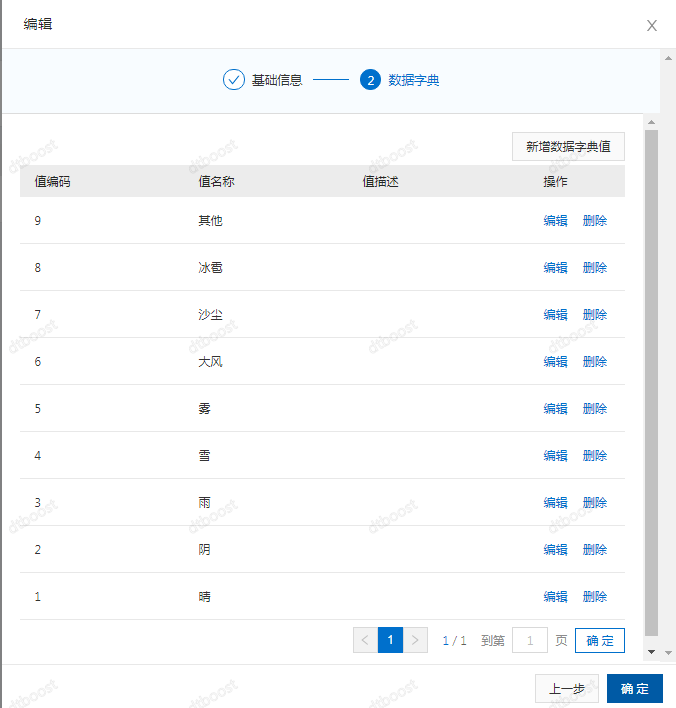Edit the 大风 dictionary value
The image size is (676, 708).
(555, 362)
